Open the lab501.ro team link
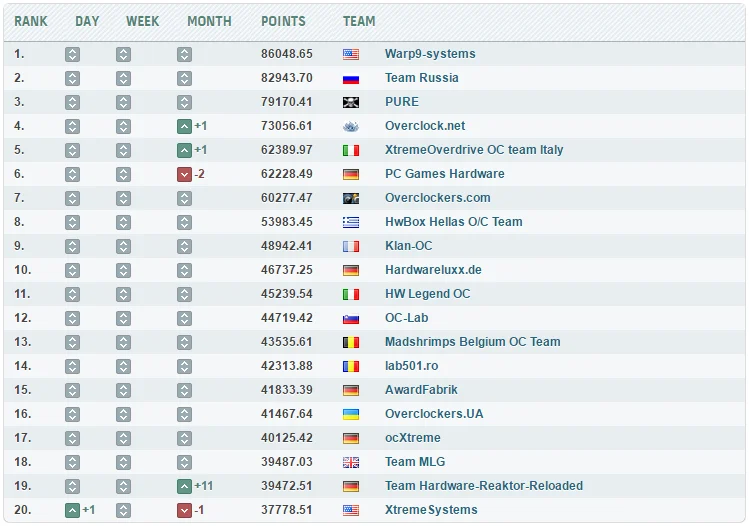This screenshot has height=526, width=749. [411, 365]
